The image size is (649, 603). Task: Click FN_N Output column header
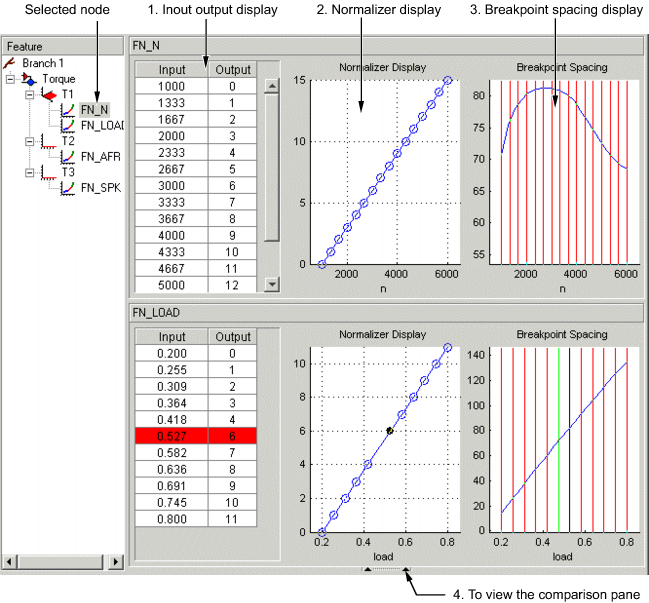[233, 70]
